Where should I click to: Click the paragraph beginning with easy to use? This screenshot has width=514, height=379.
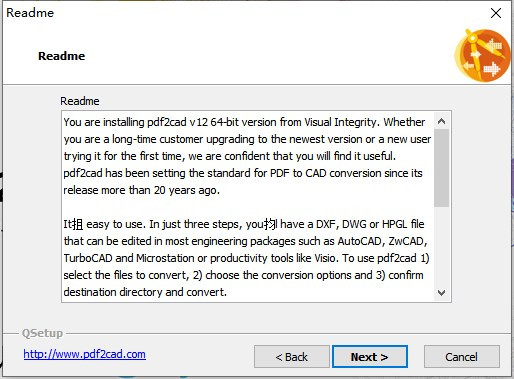[x=246, y=258]
